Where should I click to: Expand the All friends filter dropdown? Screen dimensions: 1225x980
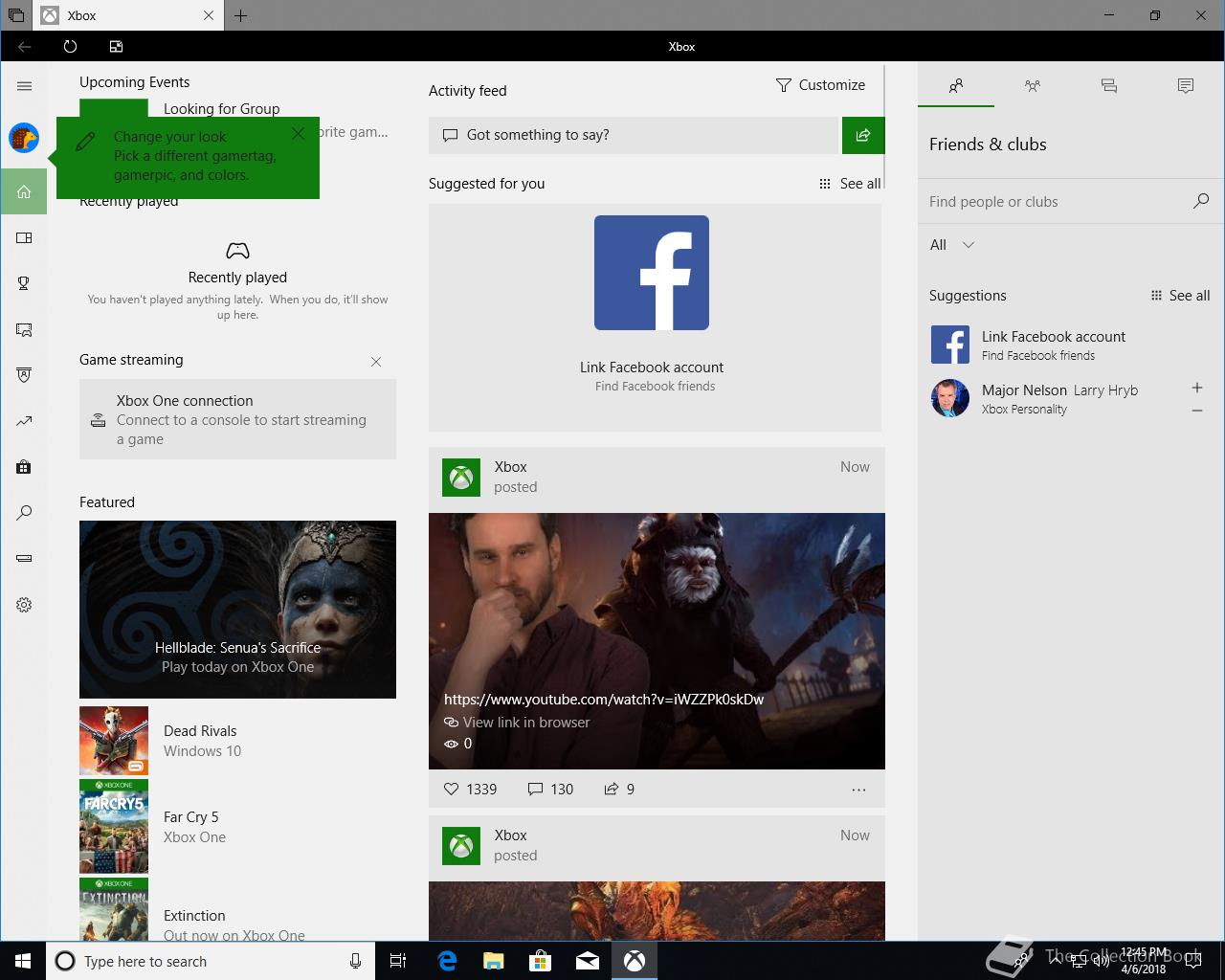pos(952,245)
